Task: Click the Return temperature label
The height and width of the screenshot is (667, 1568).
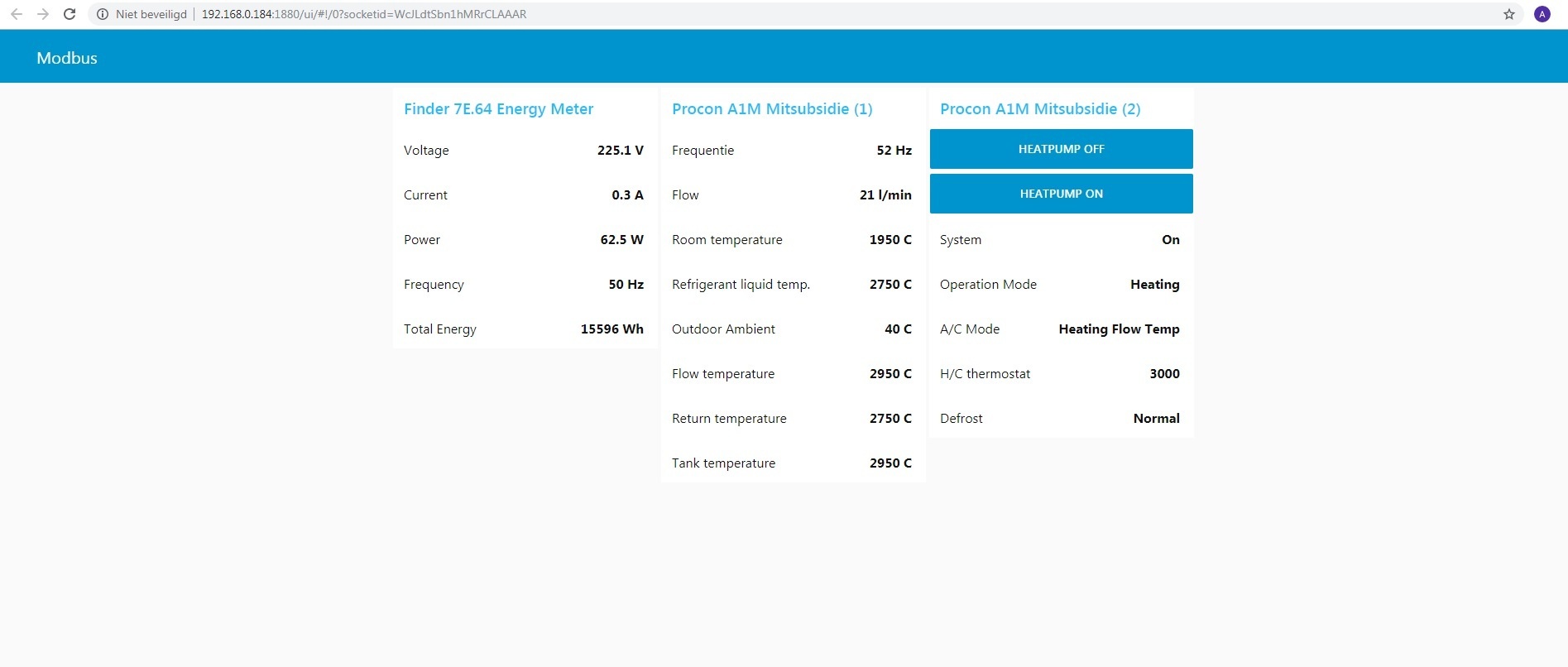Action: [729, 419]
